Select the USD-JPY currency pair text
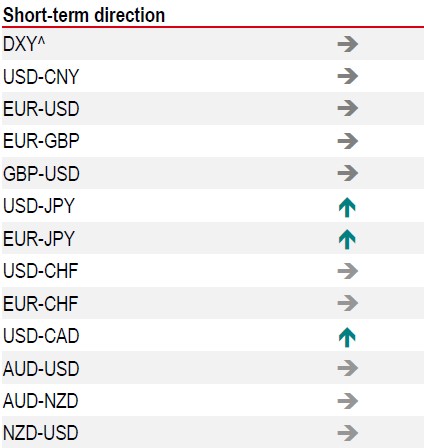Viewport: 424px width, 448px height. click(x=39, y=206)
